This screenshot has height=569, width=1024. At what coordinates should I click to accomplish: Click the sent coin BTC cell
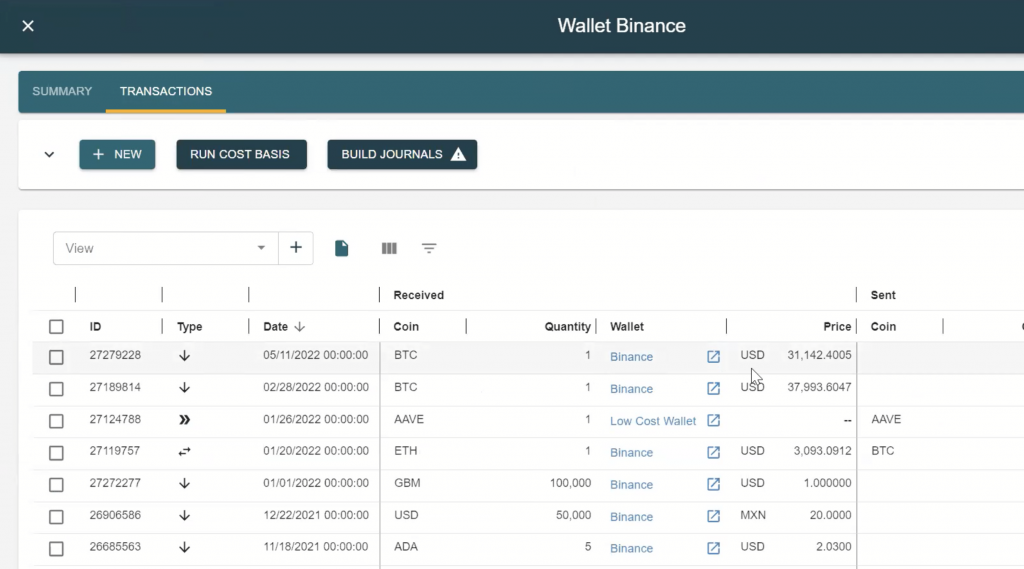[883, 451]
